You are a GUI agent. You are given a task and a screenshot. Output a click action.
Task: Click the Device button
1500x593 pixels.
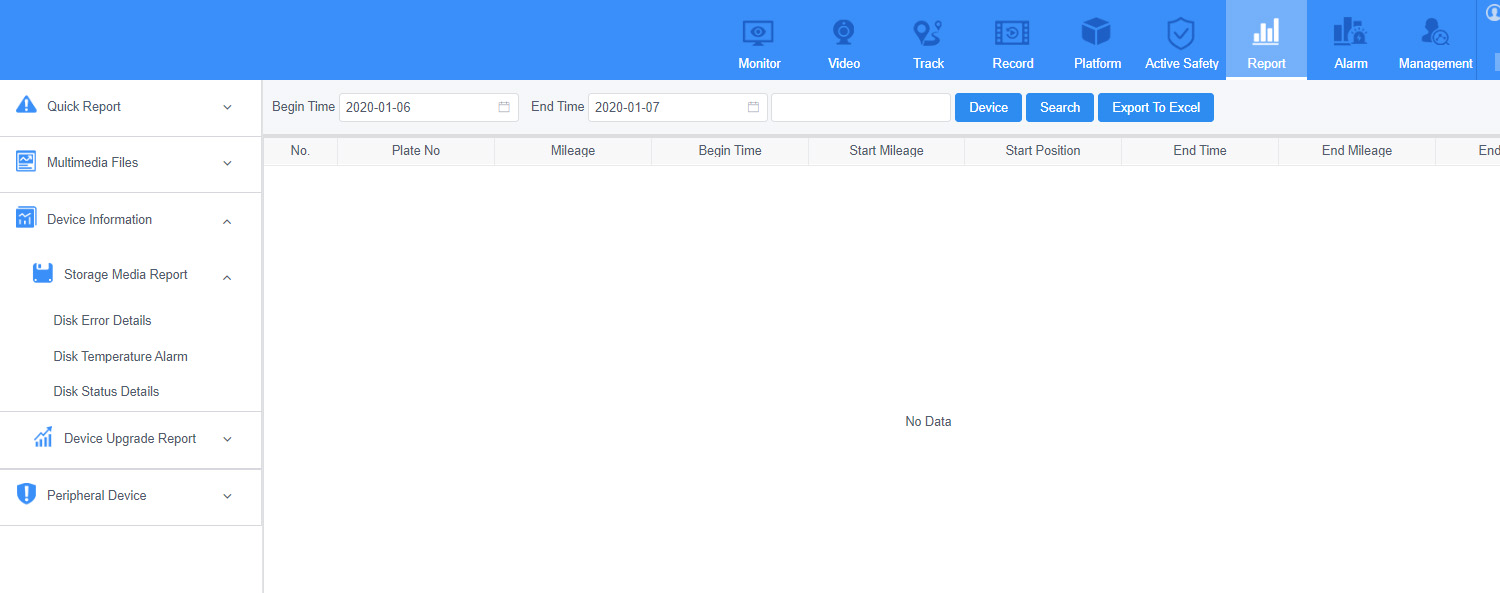(x=988, y=108)
